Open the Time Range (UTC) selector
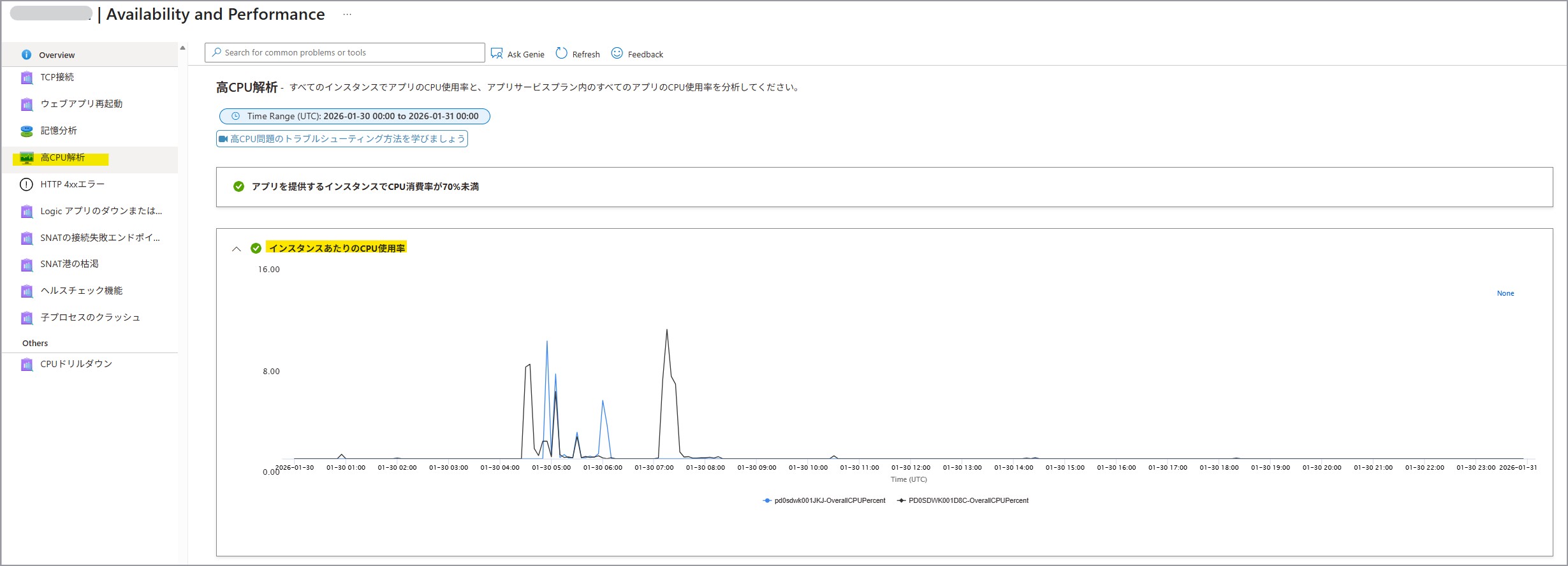This screenshot has width=1568, height=566. coord(355,116)
